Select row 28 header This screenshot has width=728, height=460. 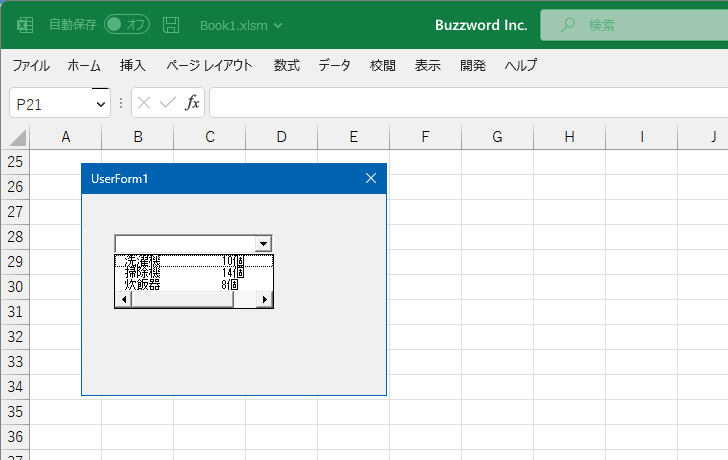pos(15,237)
